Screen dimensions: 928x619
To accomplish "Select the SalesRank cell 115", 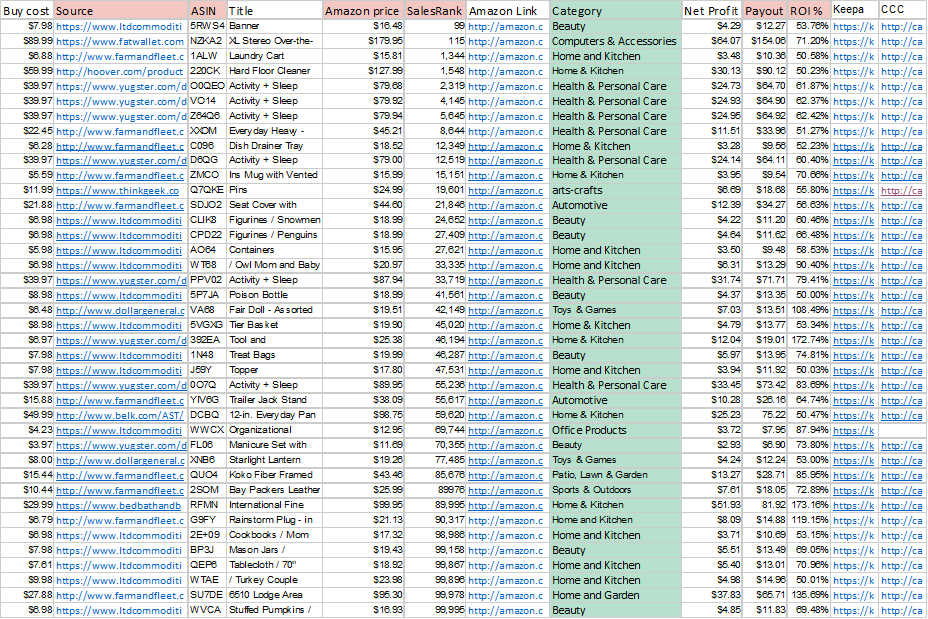I will 435,41.
